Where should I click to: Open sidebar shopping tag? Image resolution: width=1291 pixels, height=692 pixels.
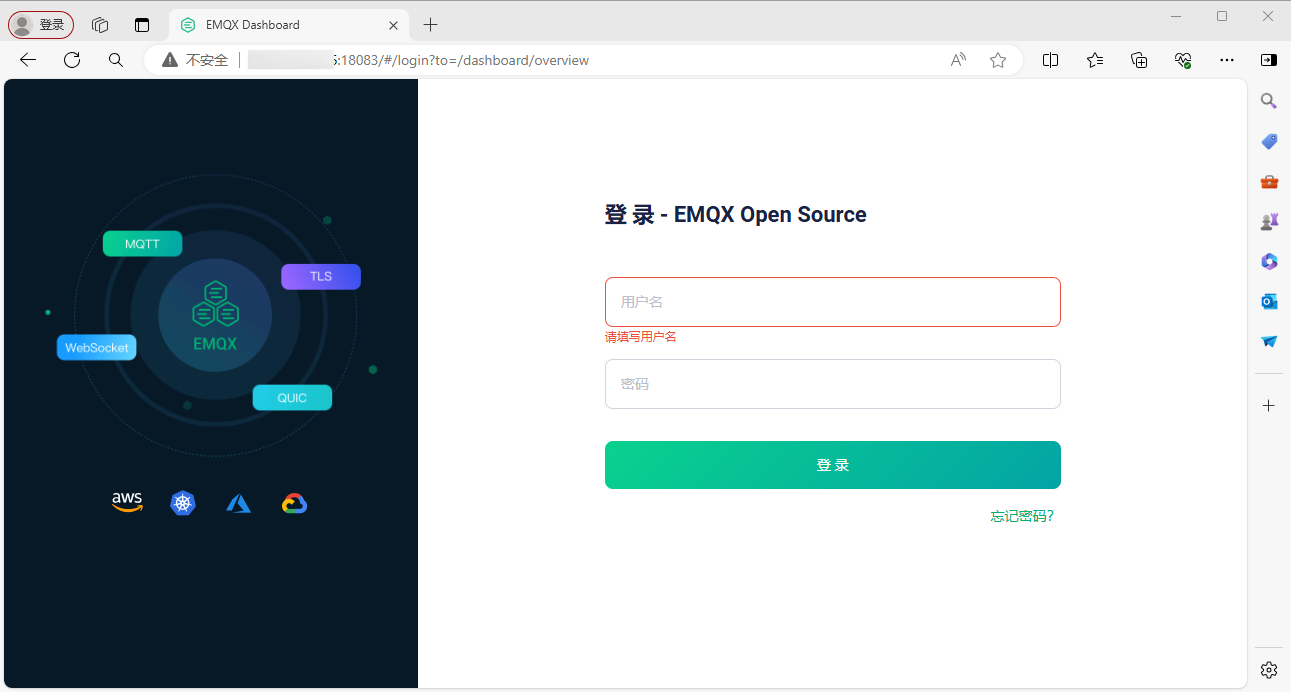[1269, 141]
